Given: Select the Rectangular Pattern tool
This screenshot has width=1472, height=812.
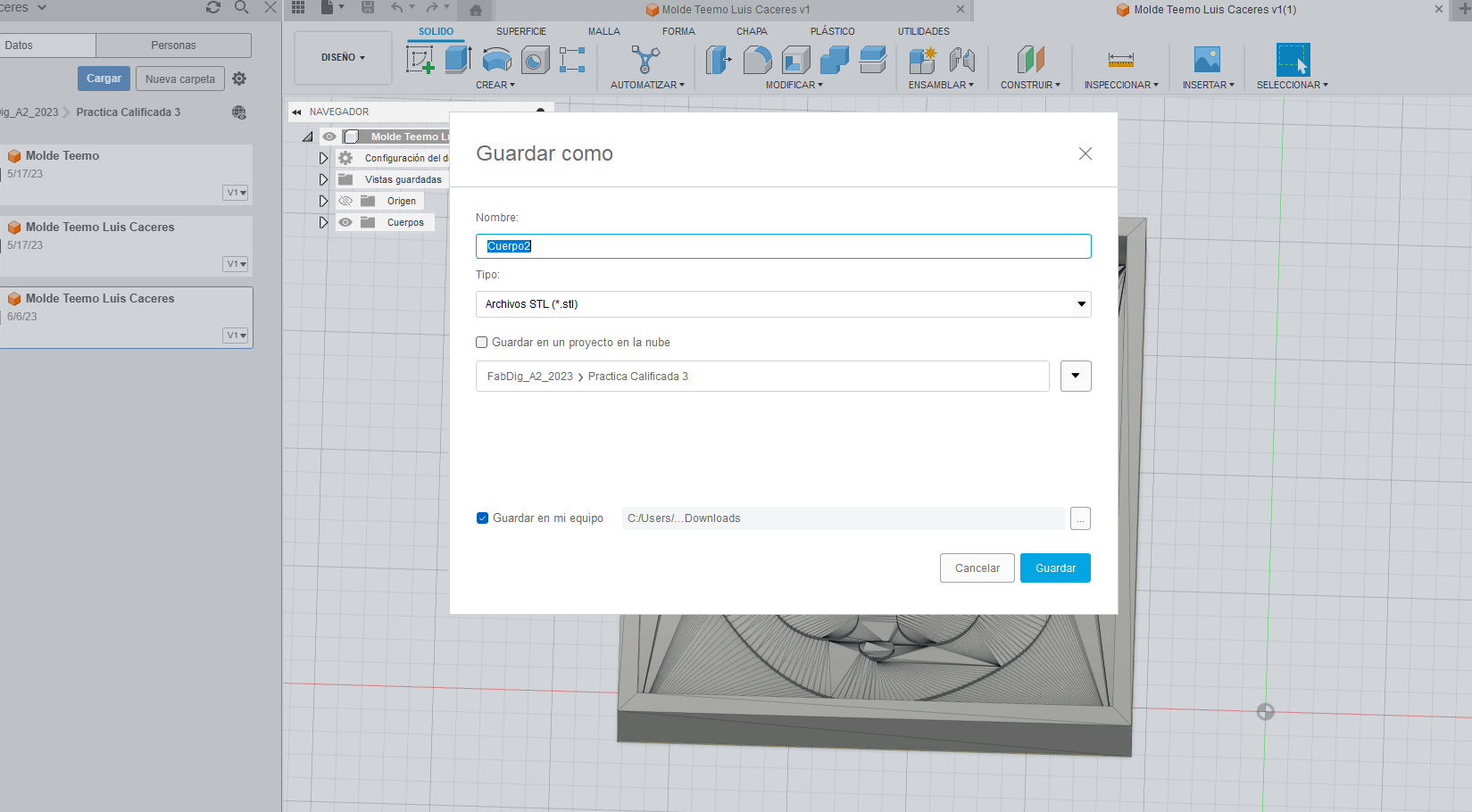Looking at the screenshot, I should coord(572,60).
